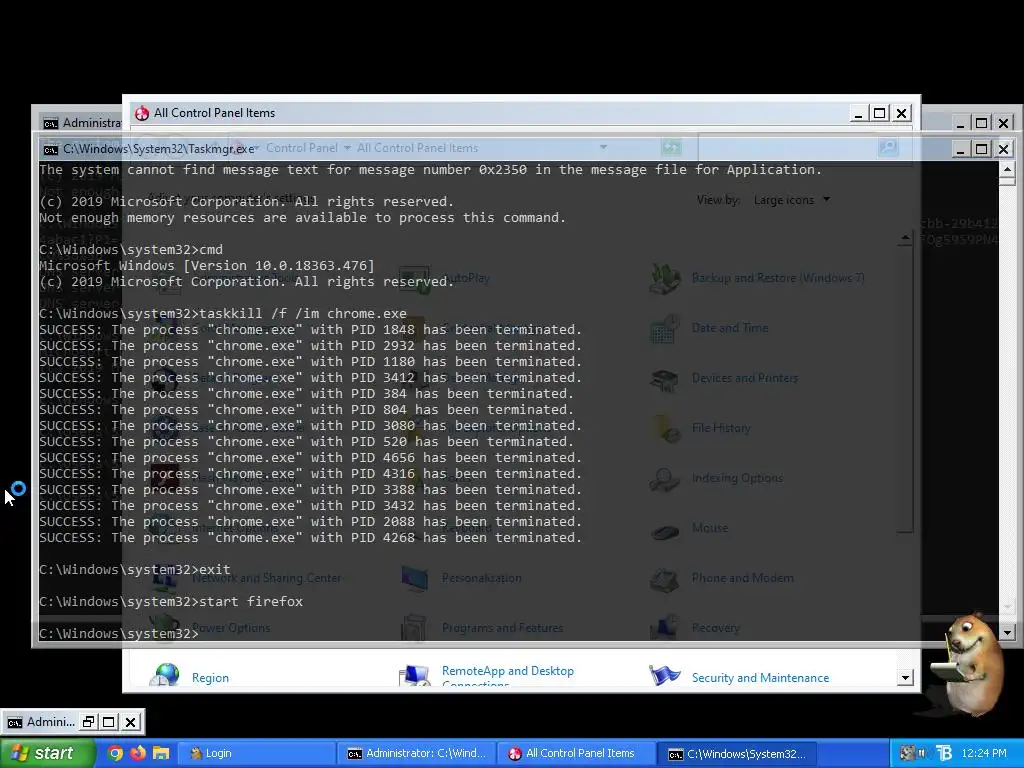The image size is (1024, 768).
Task: Switch to C:\Windows\System32... taskbar button
Action: [738, 754]
